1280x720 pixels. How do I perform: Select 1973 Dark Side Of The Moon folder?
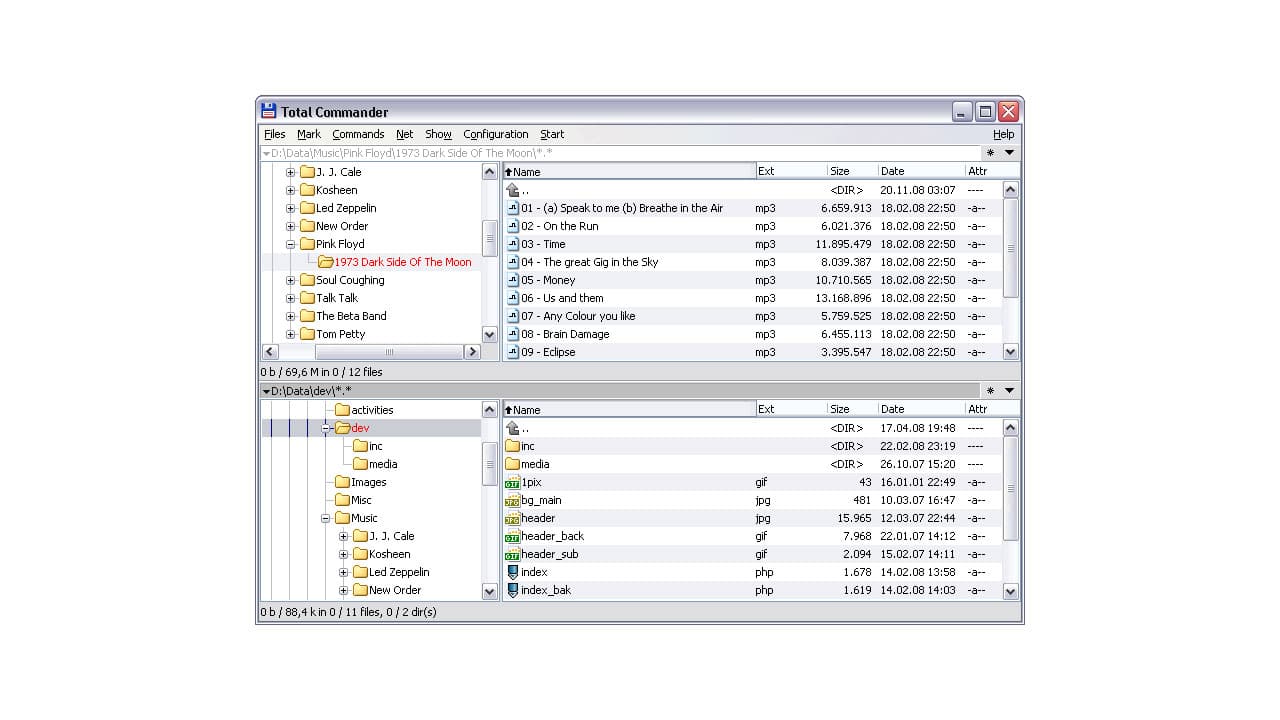pyautogui.click(x=402, y=262)
